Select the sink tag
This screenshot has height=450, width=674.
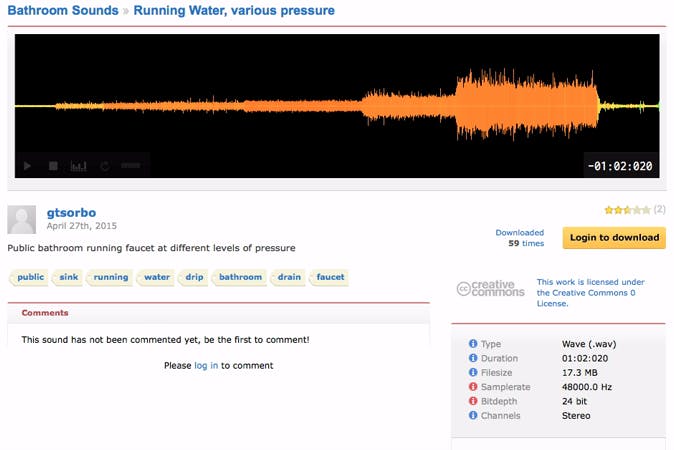pyautogui.click(x=68, y=277)
